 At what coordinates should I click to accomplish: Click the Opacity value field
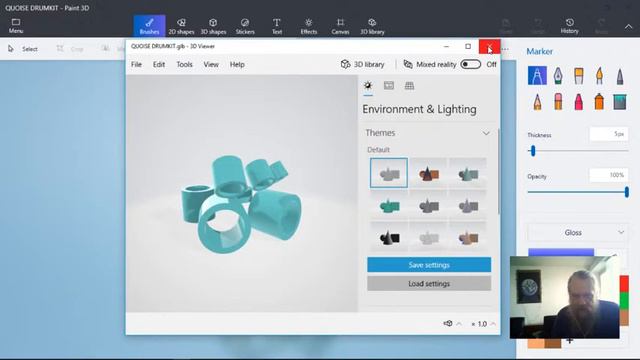(x=609, y=175)
